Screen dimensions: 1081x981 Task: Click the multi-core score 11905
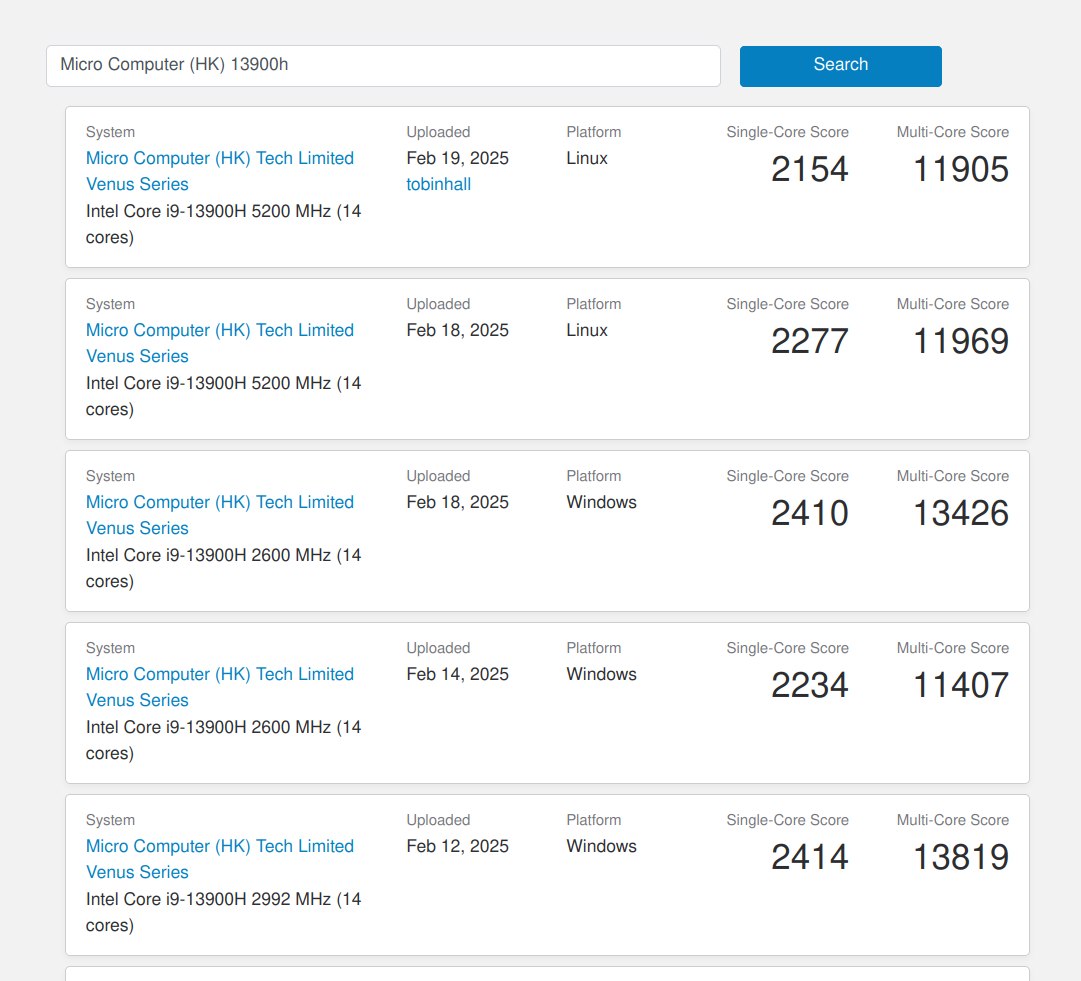[x=960, y=170]
